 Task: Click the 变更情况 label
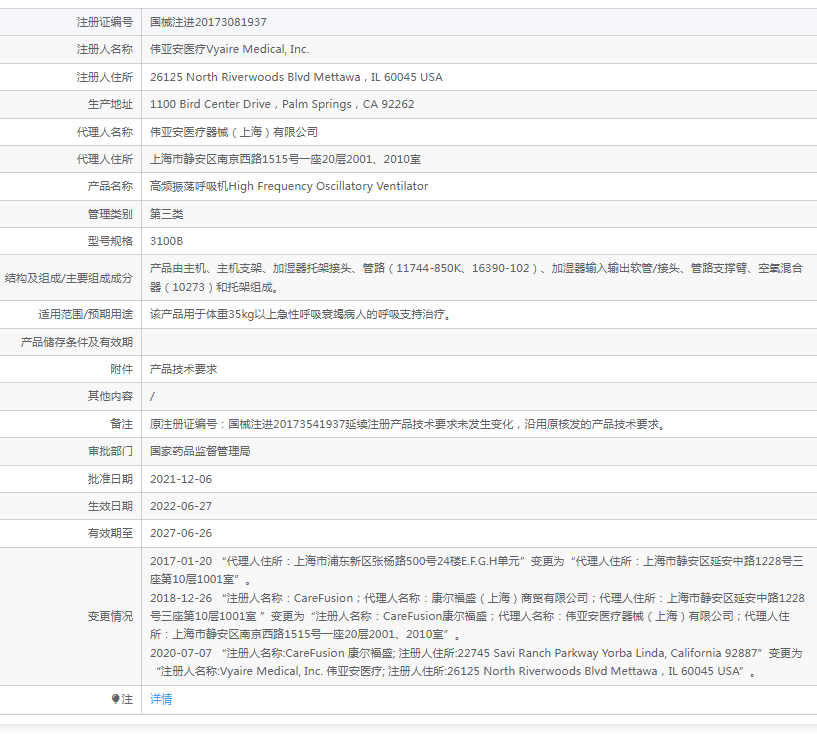(x=110, y=616)
